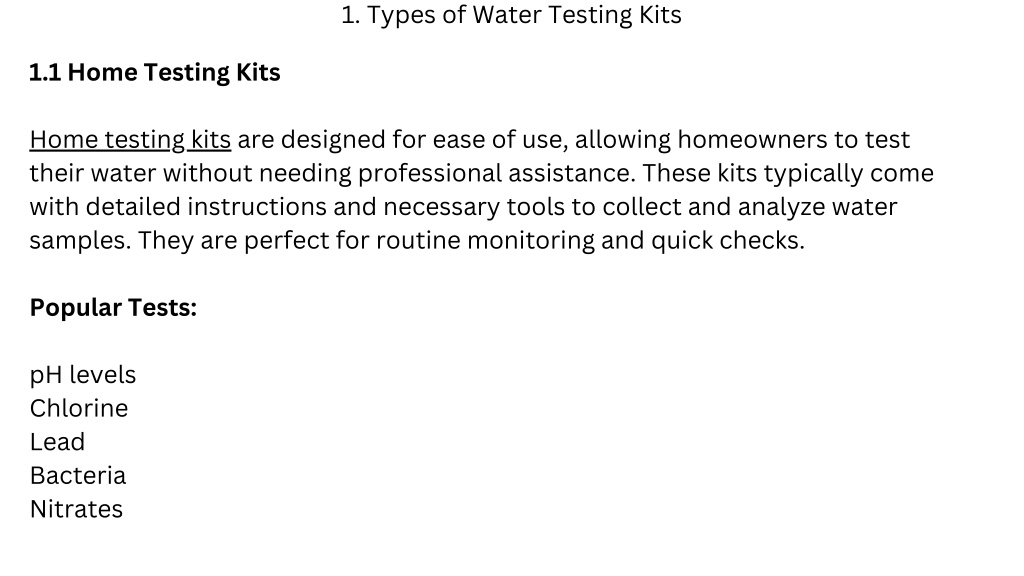The image size is (1024, 576).
Task: Place cursor on the word "instructions"
Action: click(257, 207)
